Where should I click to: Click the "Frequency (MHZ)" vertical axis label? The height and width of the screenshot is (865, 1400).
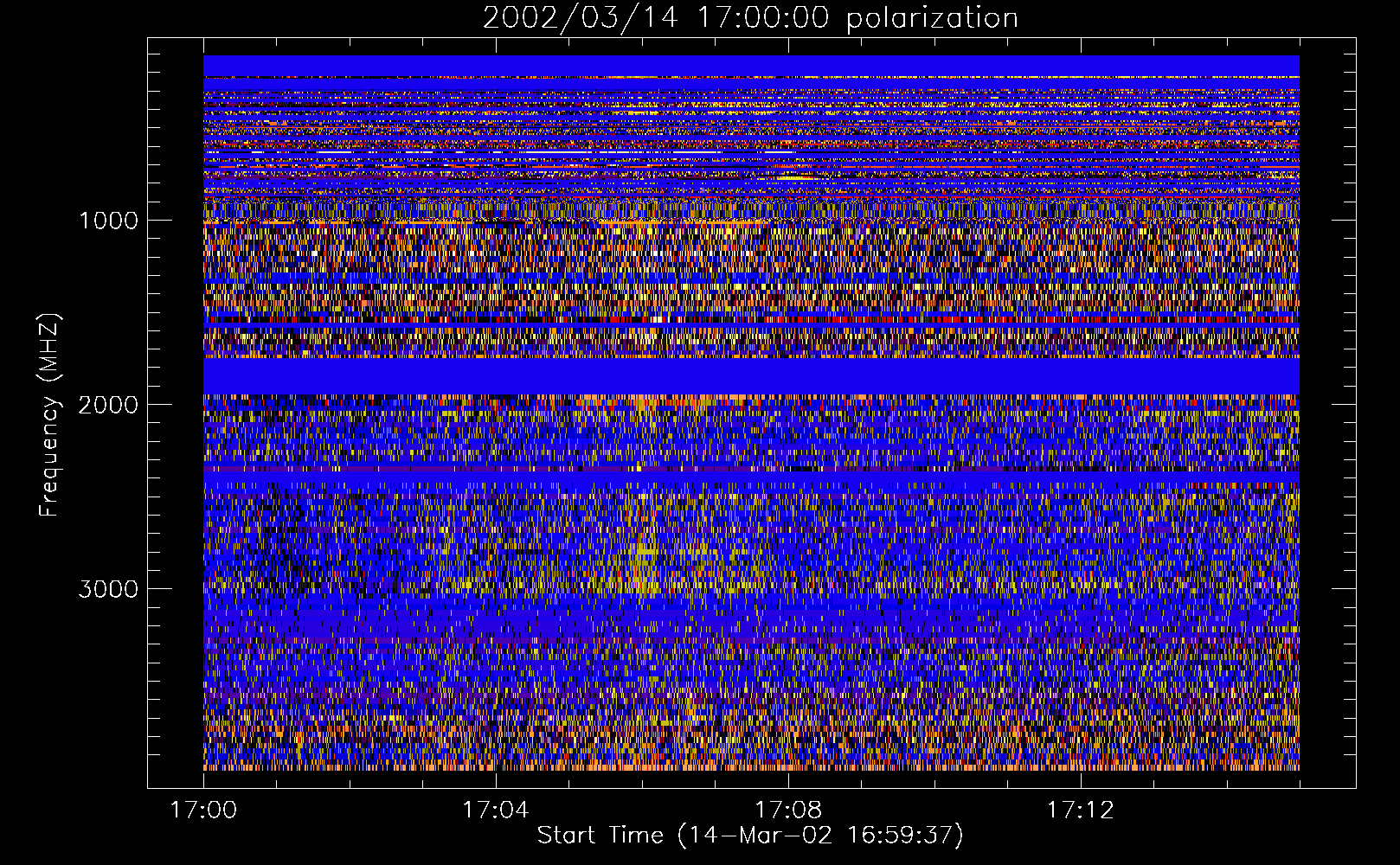tap(49, 416)
